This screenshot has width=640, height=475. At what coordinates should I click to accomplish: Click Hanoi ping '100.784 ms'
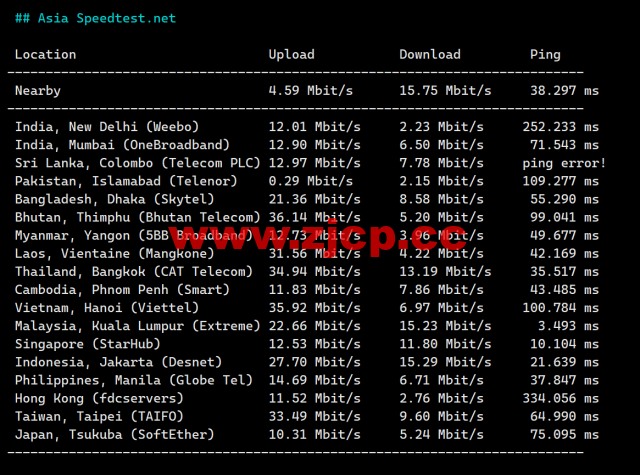pos(561,308)
